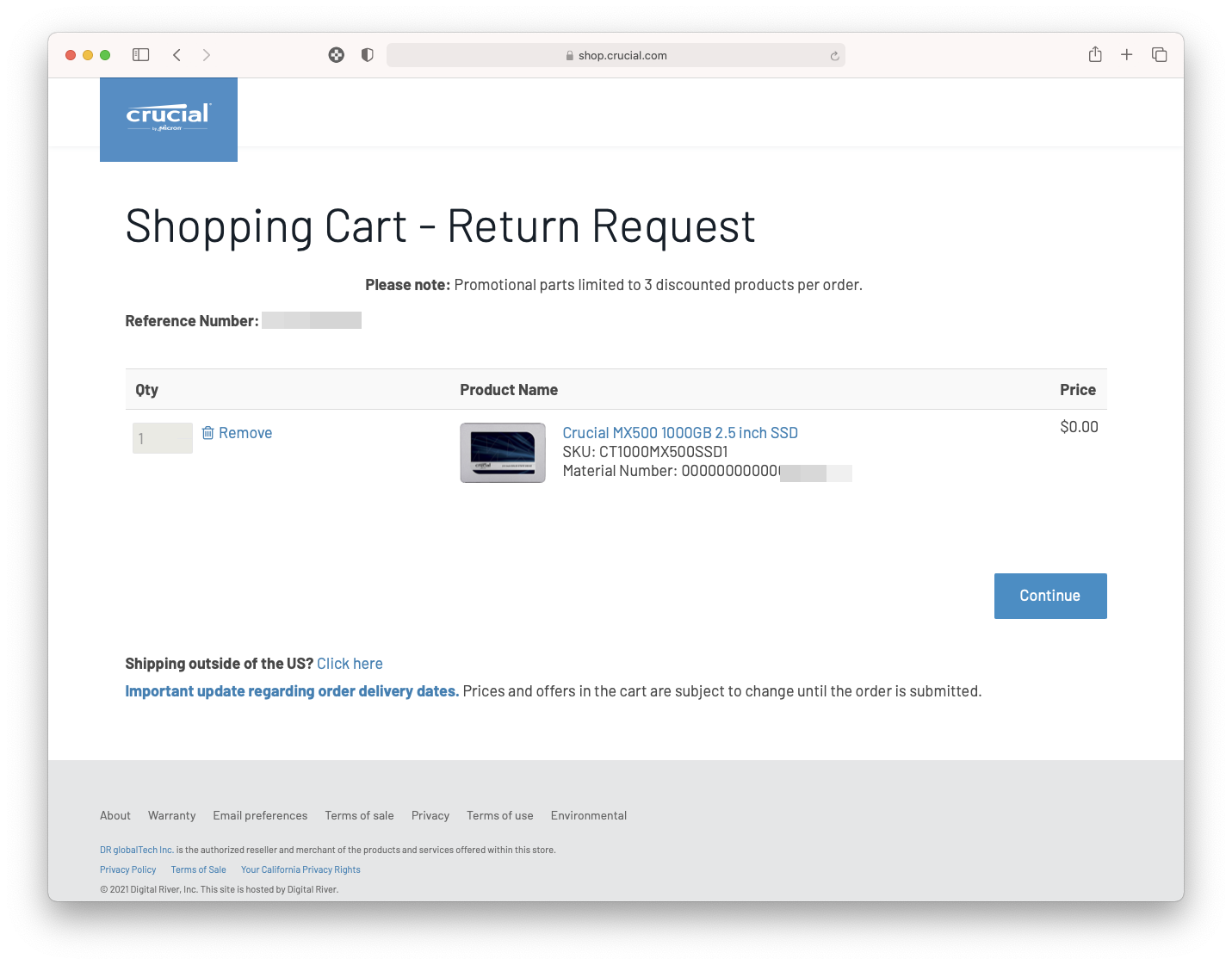Open the small Privacy Policy link
This screenshot has width=1232, height=965.
point(128,869)
